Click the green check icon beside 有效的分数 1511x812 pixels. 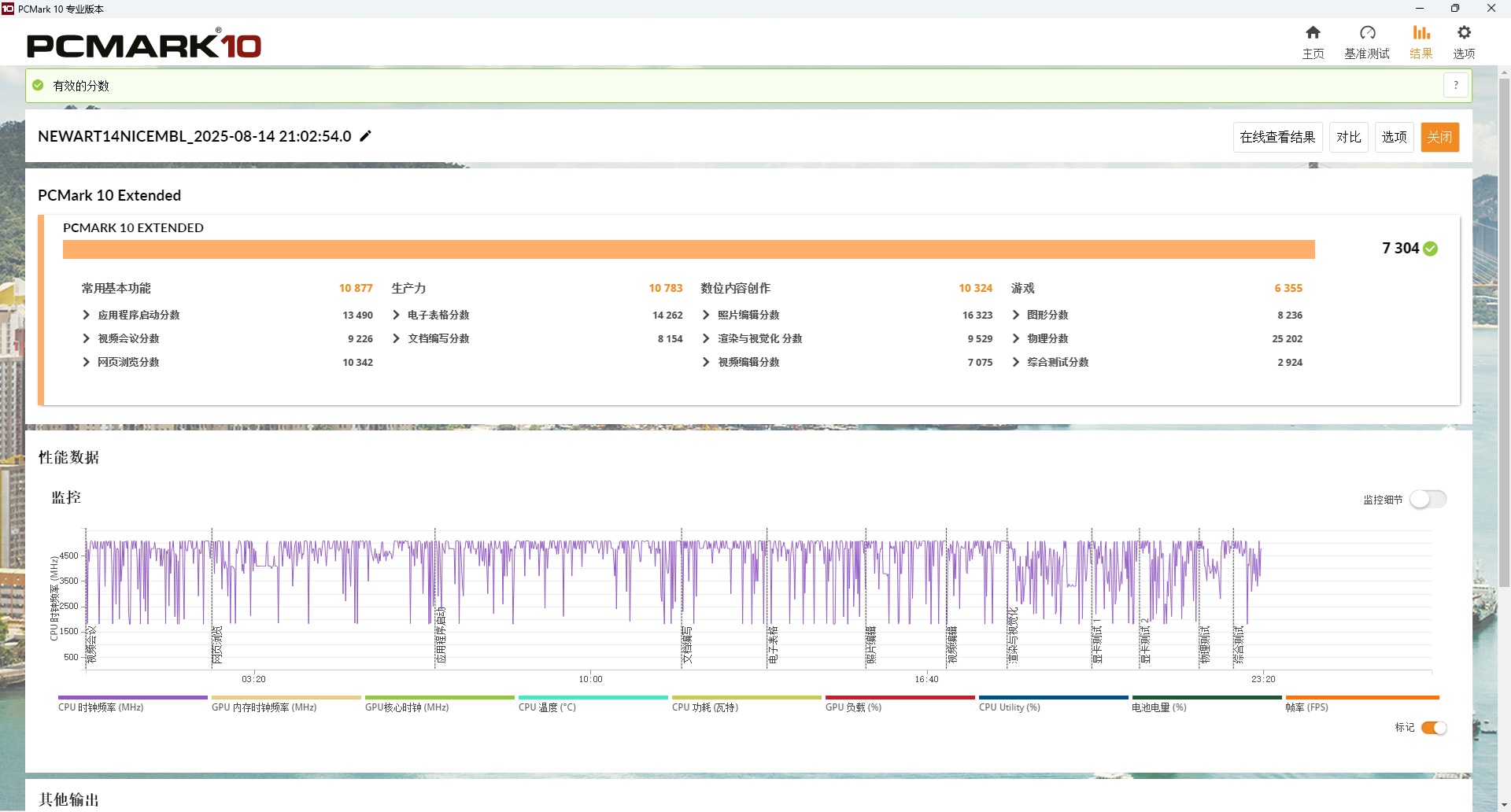click(38, 85)
